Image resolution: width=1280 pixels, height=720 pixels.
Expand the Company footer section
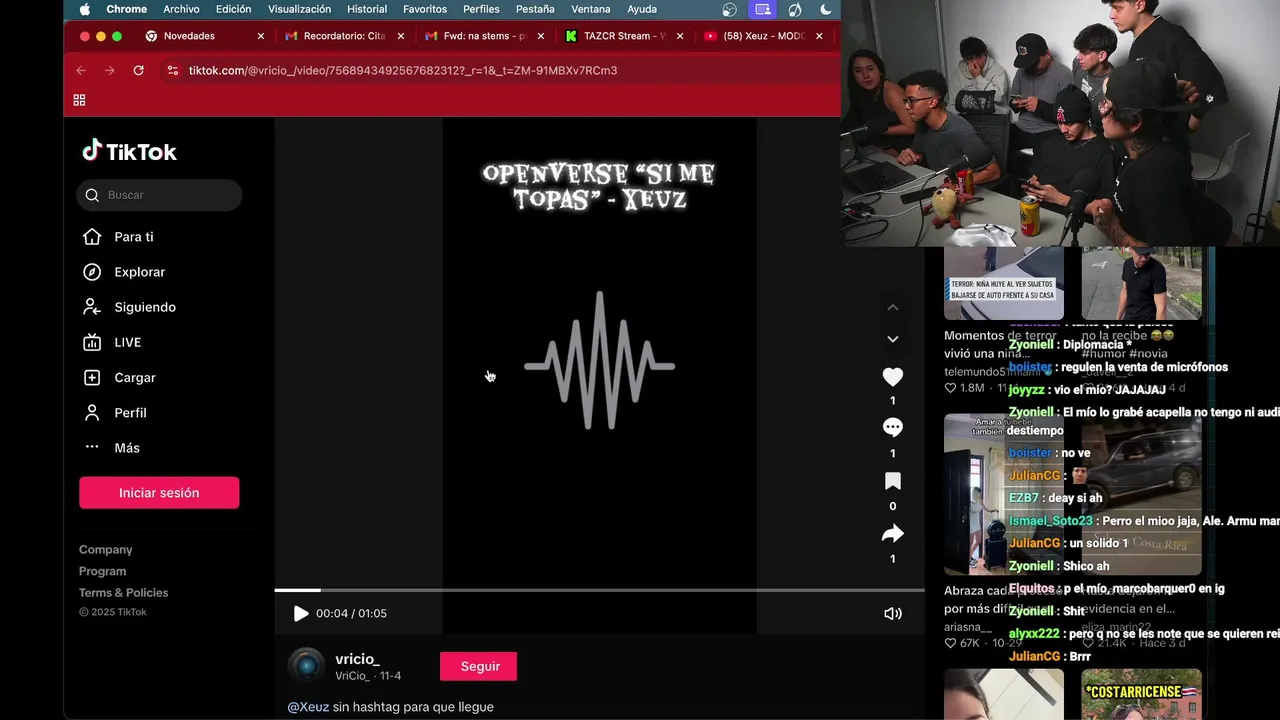(106, 550)
